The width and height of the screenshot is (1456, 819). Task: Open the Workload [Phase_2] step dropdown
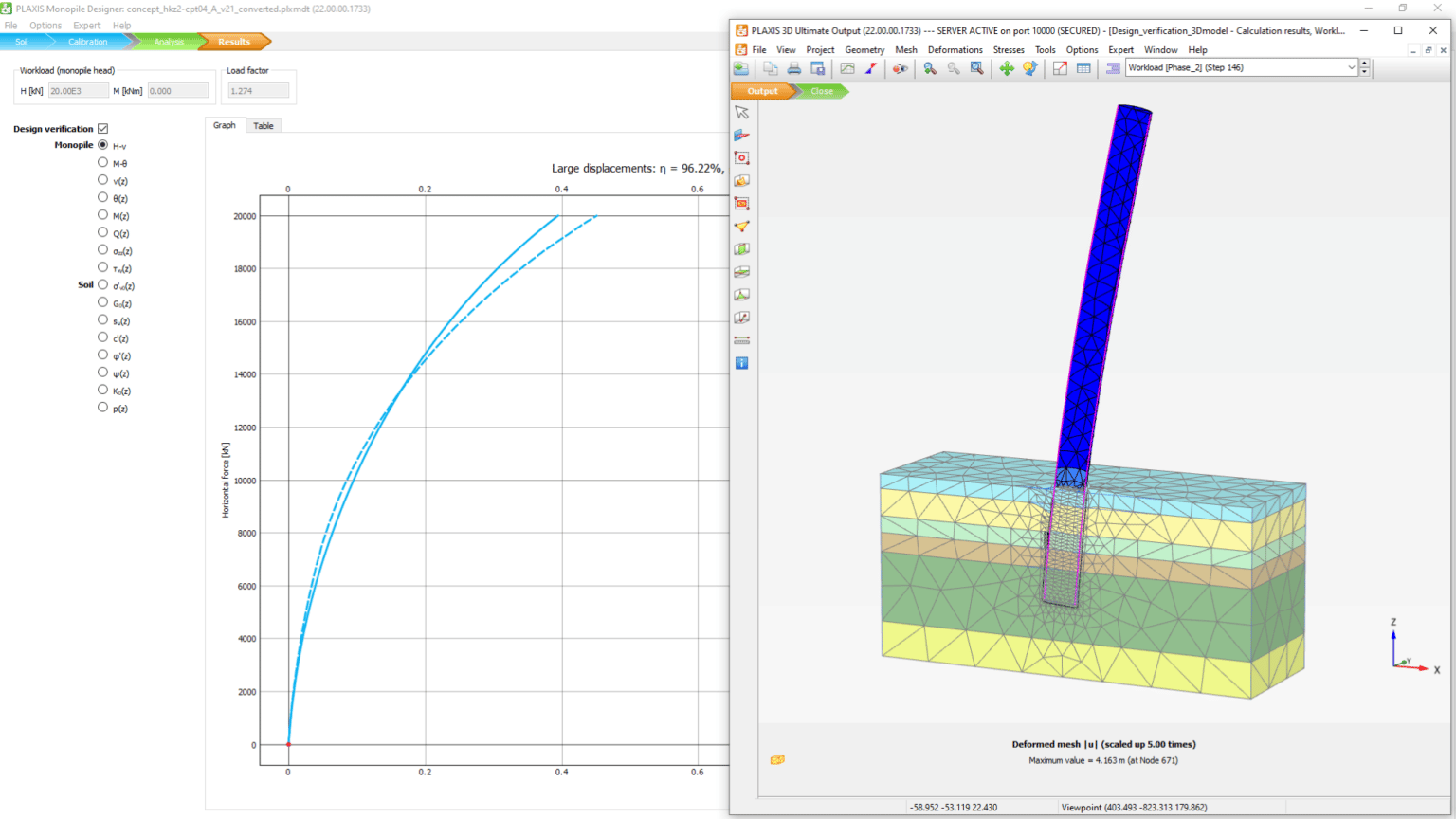[1351, 68]
